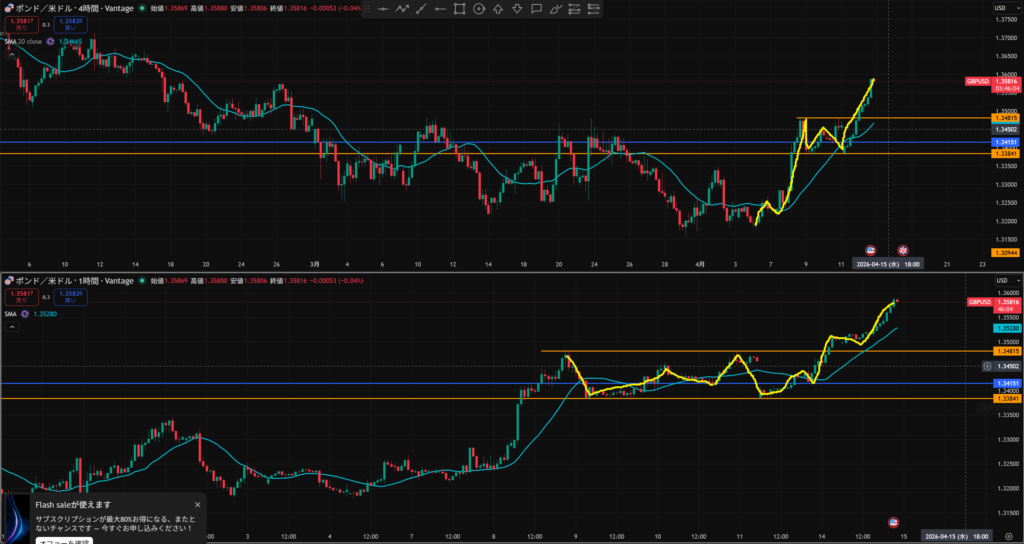The image size is (1024, 544).
Task: Click the buy button on 1-hour chart
Action: coord(71,298)
